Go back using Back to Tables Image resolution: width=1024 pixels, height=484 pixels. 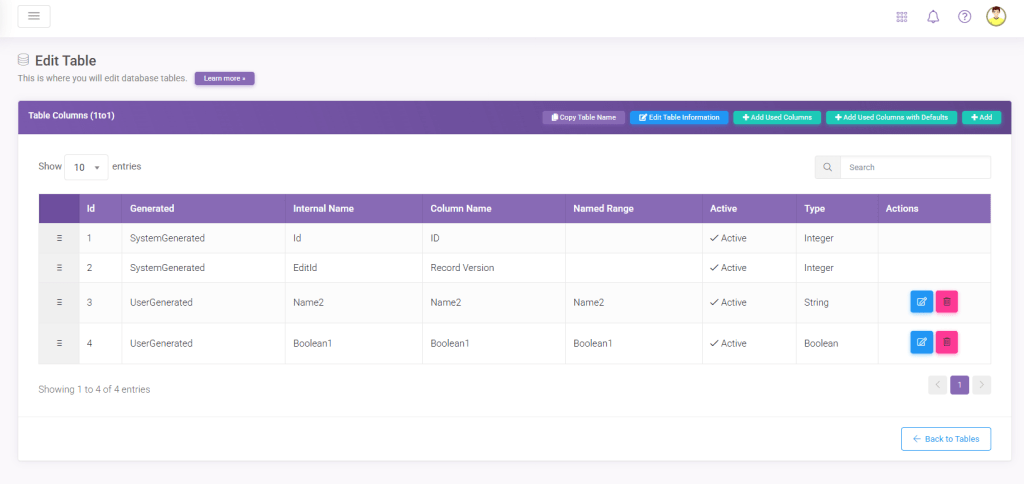click(x=945, y=439)
